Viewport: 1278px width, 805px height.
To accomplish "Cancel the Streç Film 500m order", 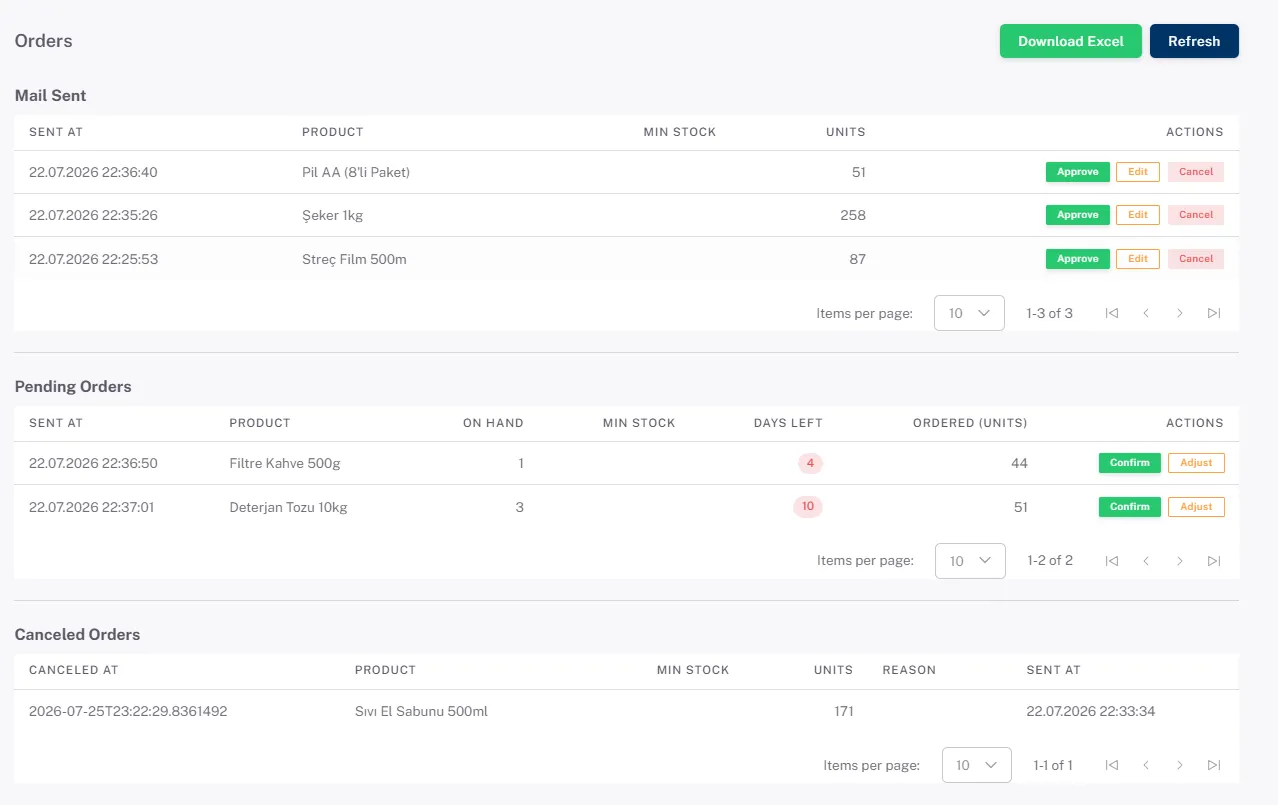I will tap(1196, 259).
